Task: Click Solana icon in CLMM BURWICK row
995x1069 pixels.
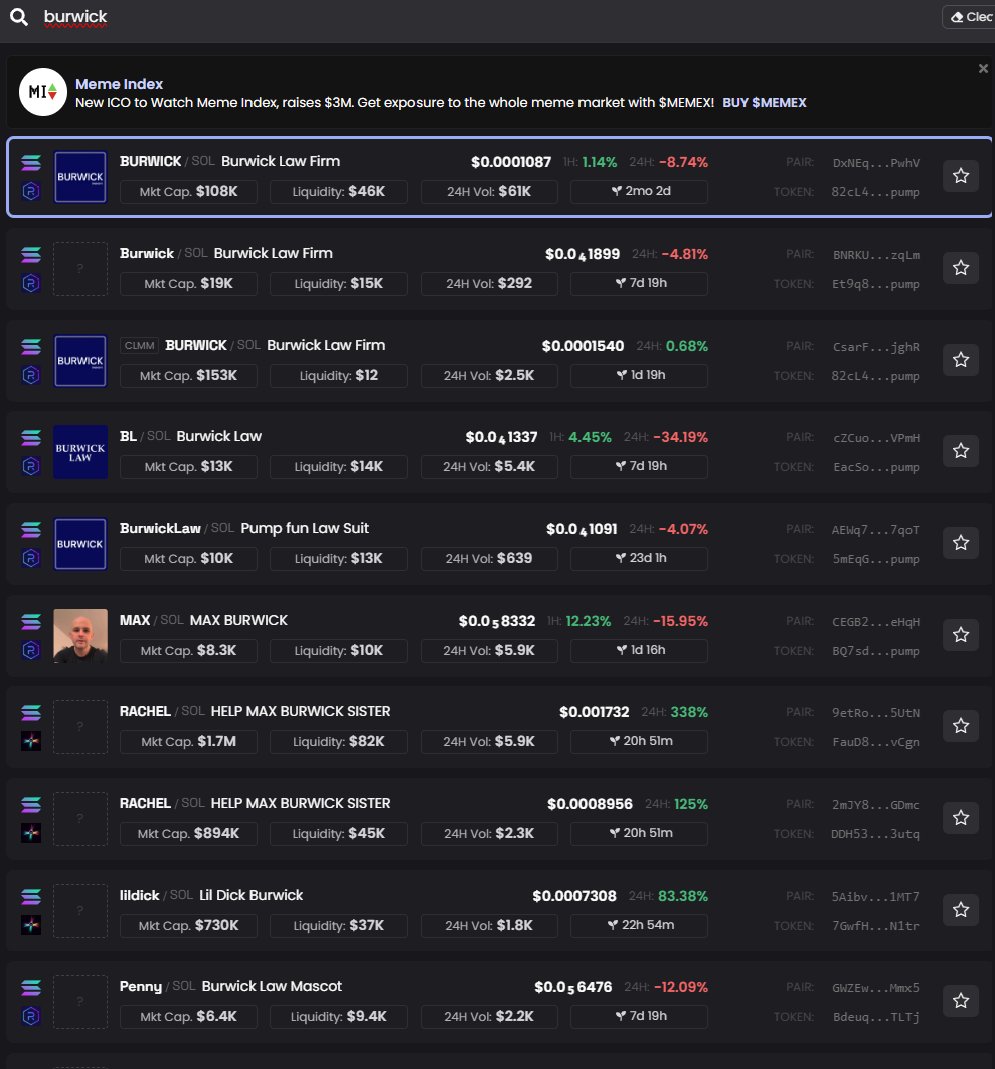Action: pyautogui.click(x=31, y=347)
